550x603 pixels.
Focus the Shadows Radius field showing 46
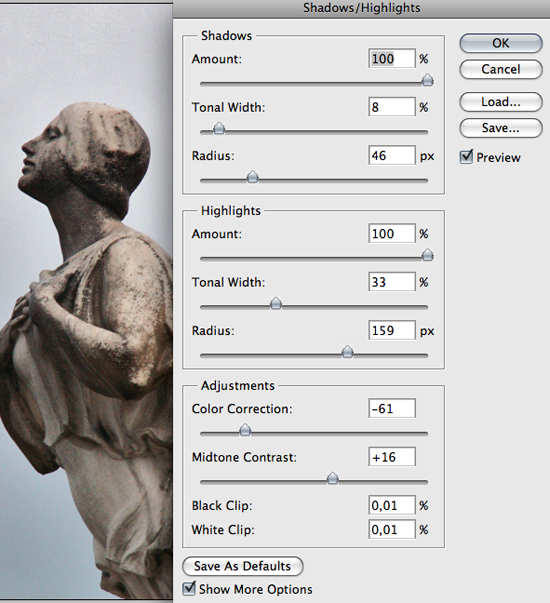[x=392, y=155]
